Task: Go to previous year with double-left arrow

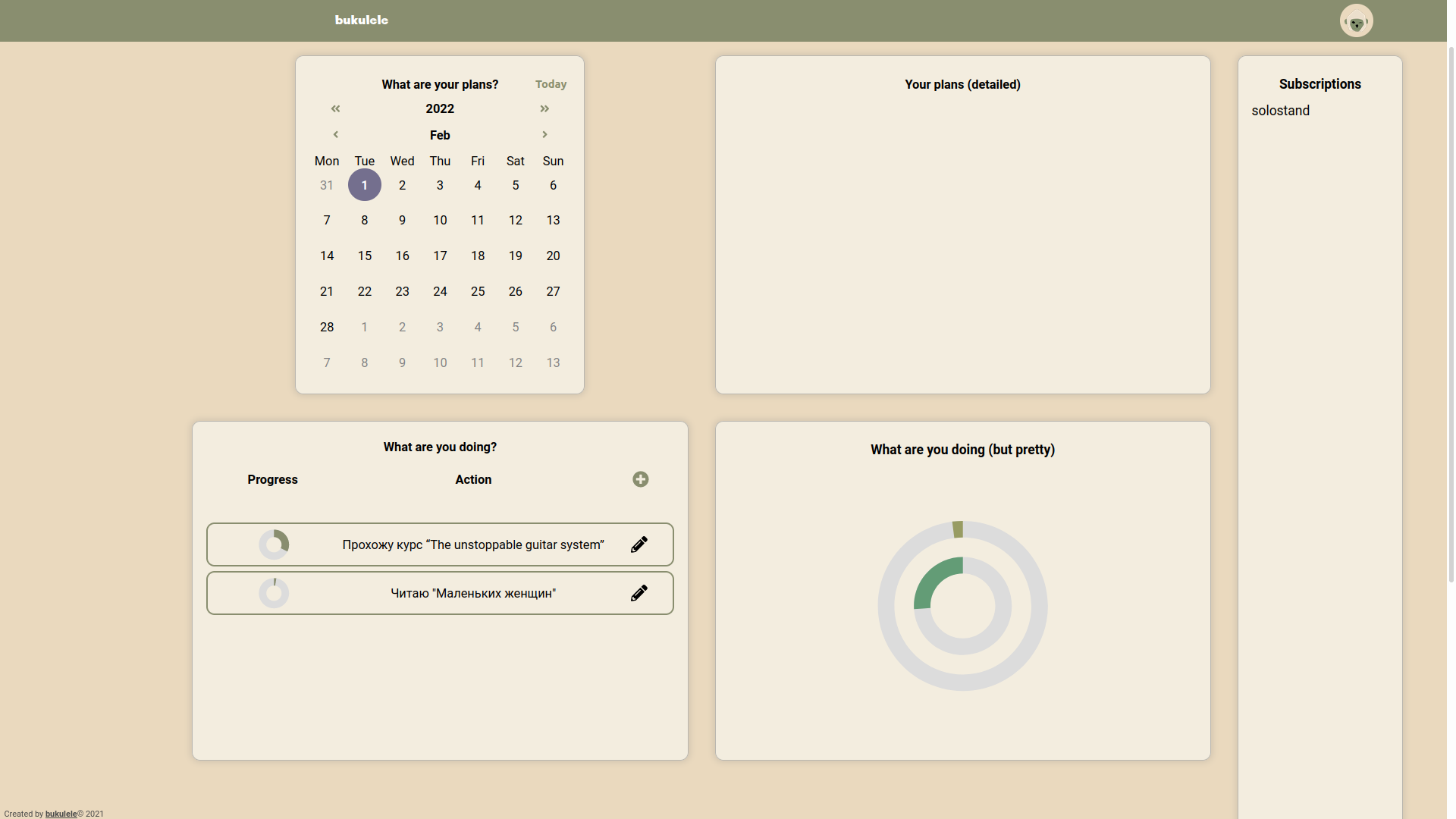Action: click(335, 108)
